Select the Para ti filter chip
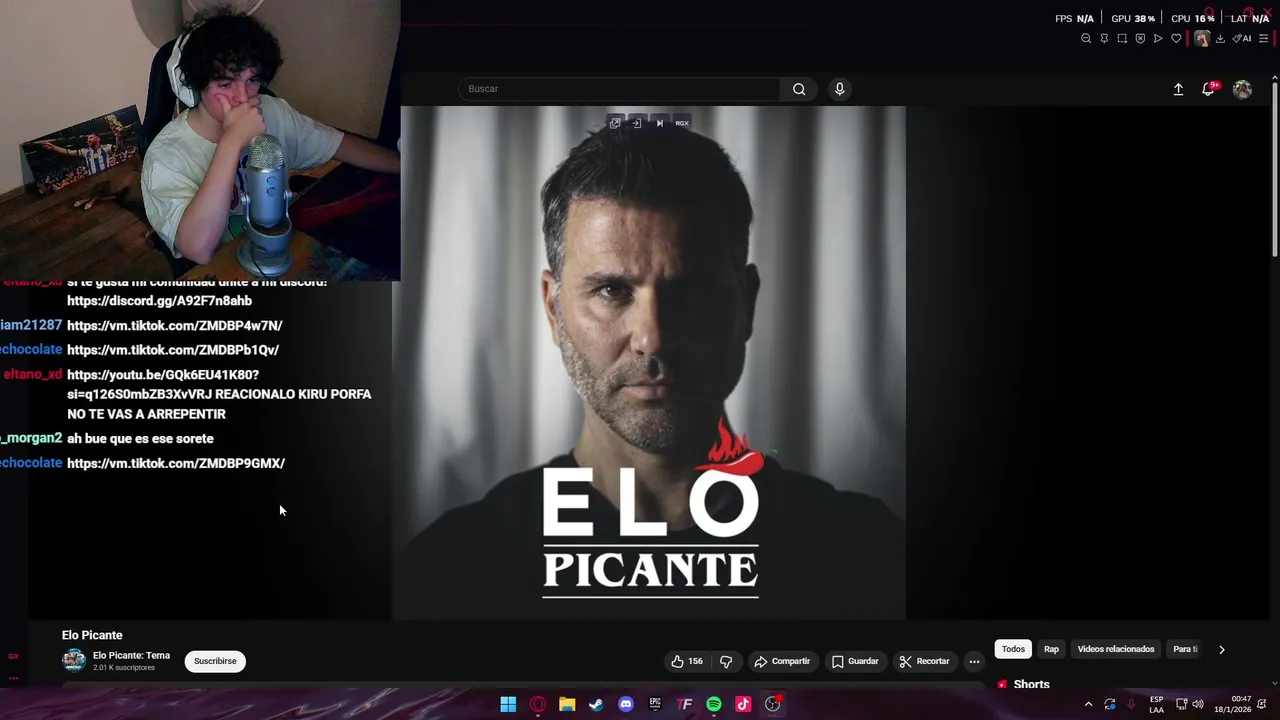This screenshot has height=720, width=1280. point(1185,649)
